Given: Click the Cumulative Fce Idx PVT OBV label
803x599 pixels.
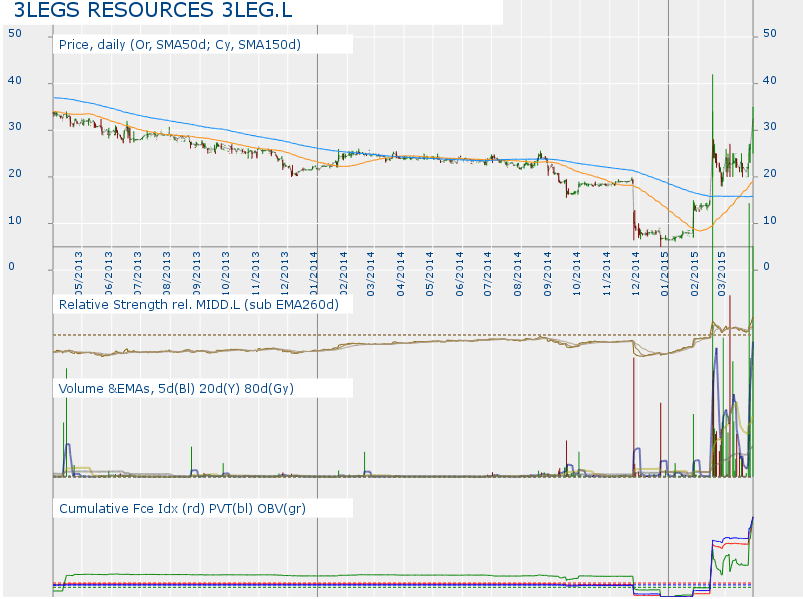Looking at the screenshot, I should coord(182,508).
